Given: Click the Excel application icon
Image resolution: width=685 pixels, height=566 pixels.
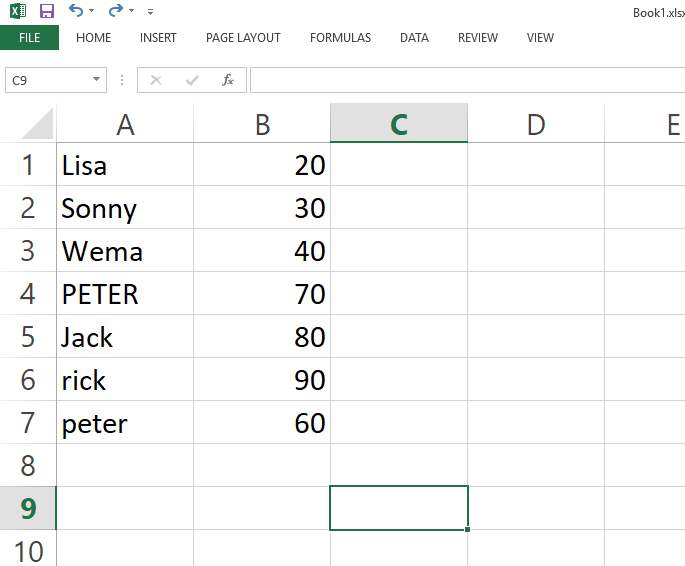Looking at the screenshot, I should tap(18, 11).
